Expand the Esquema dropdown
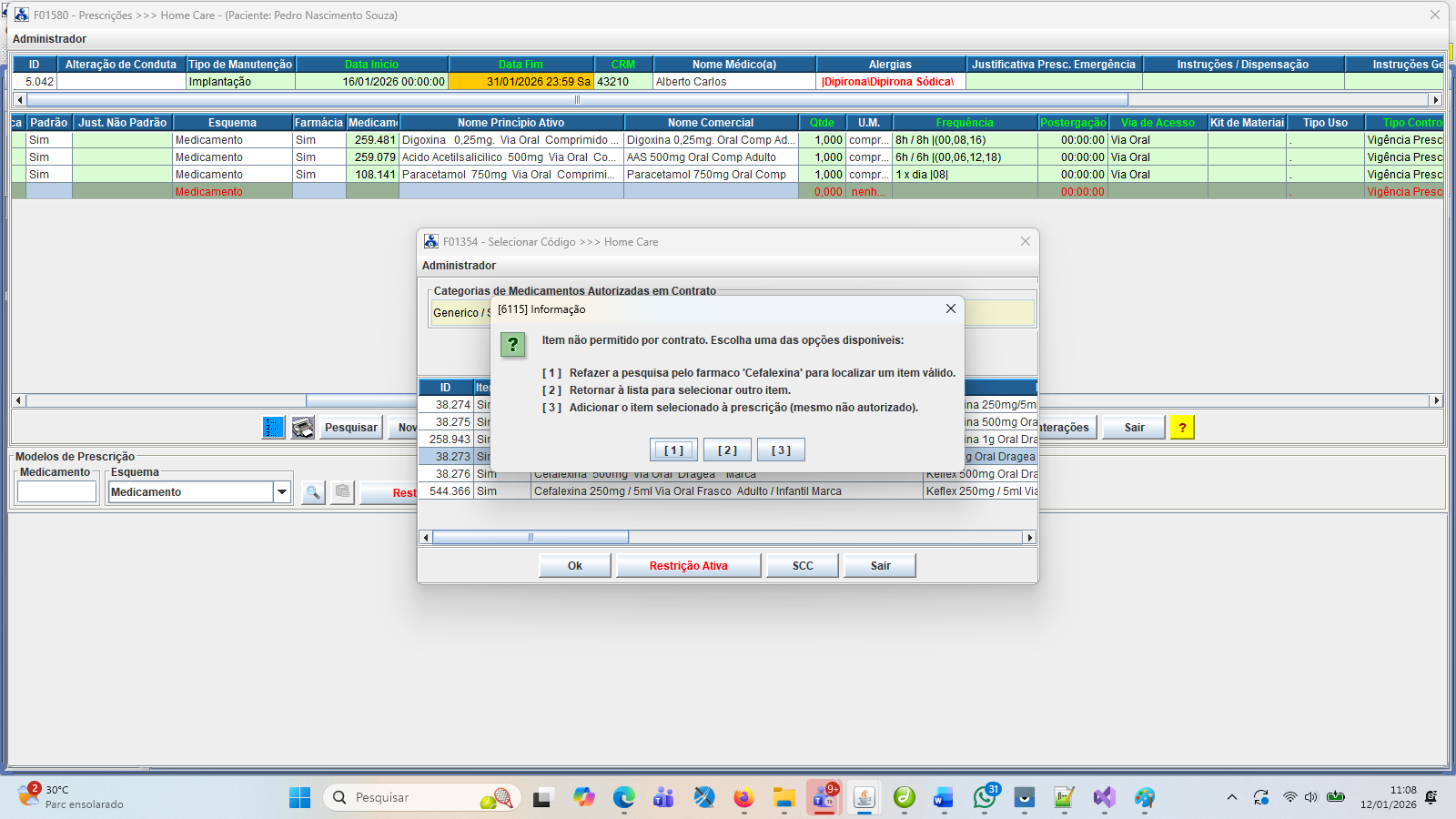This screenshot has height=819, width=1456. (282, 492)
